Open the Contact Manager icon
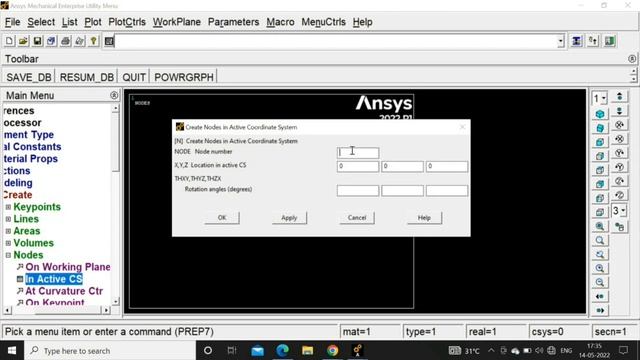Image resolution: width=640 pixels, height=360 pixels. pyautogui.click(x=610, y=41)
